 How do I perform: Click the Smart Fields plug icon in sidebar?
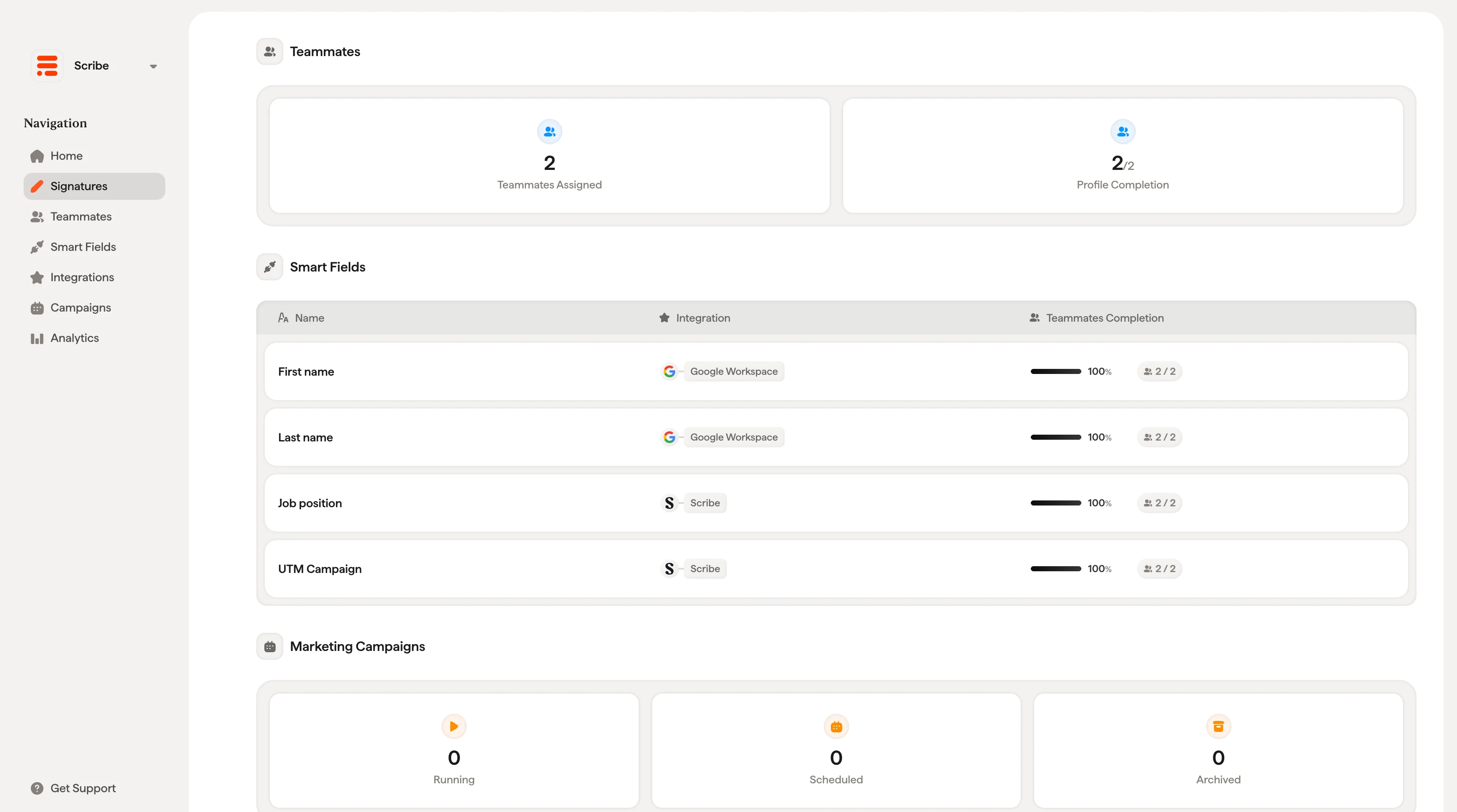[x=37, y=247]
